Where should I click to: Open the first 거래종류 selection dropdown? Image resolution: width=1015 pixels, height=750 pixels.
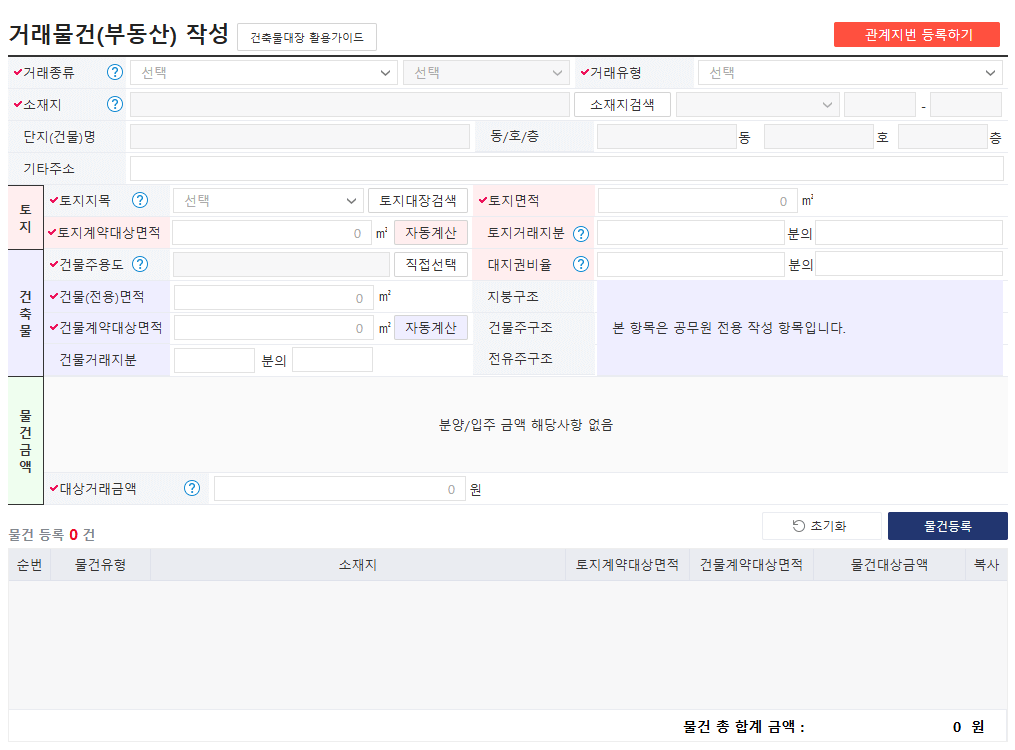click(x=263, y=72)
